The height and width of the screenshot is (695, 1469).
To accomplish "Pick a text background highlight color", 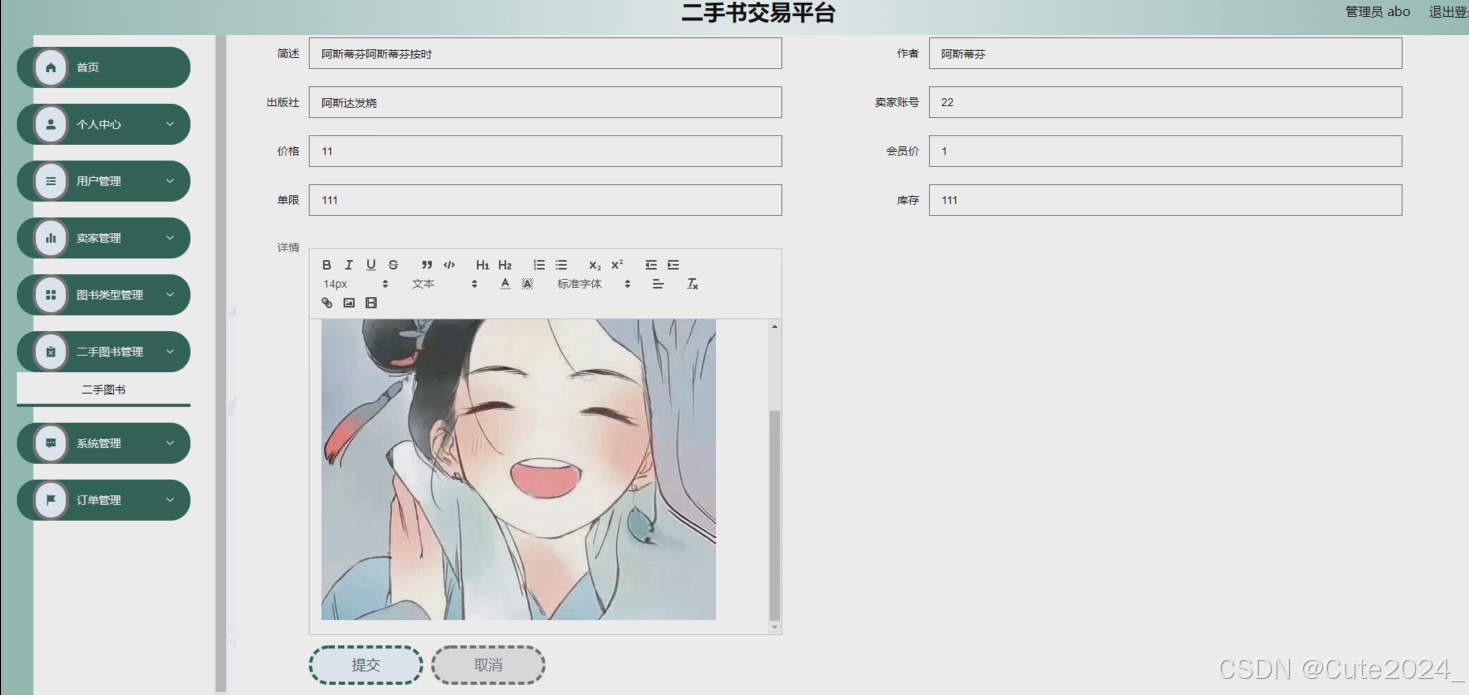I will pyautogui.click(x=527, y=284).
